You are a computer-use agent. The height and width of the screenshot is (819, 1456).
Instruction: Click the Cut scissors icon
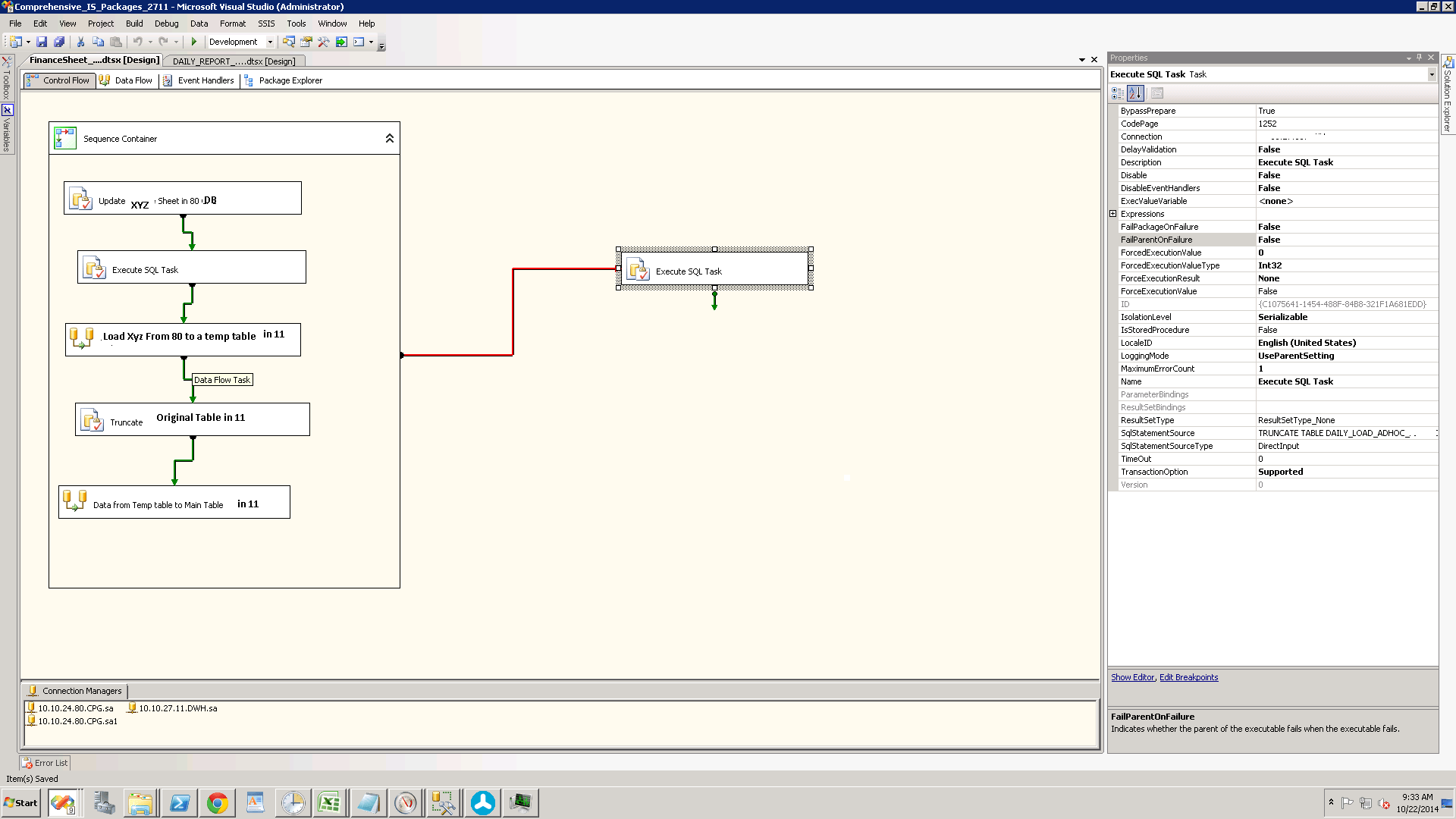(x=80, y=42)
